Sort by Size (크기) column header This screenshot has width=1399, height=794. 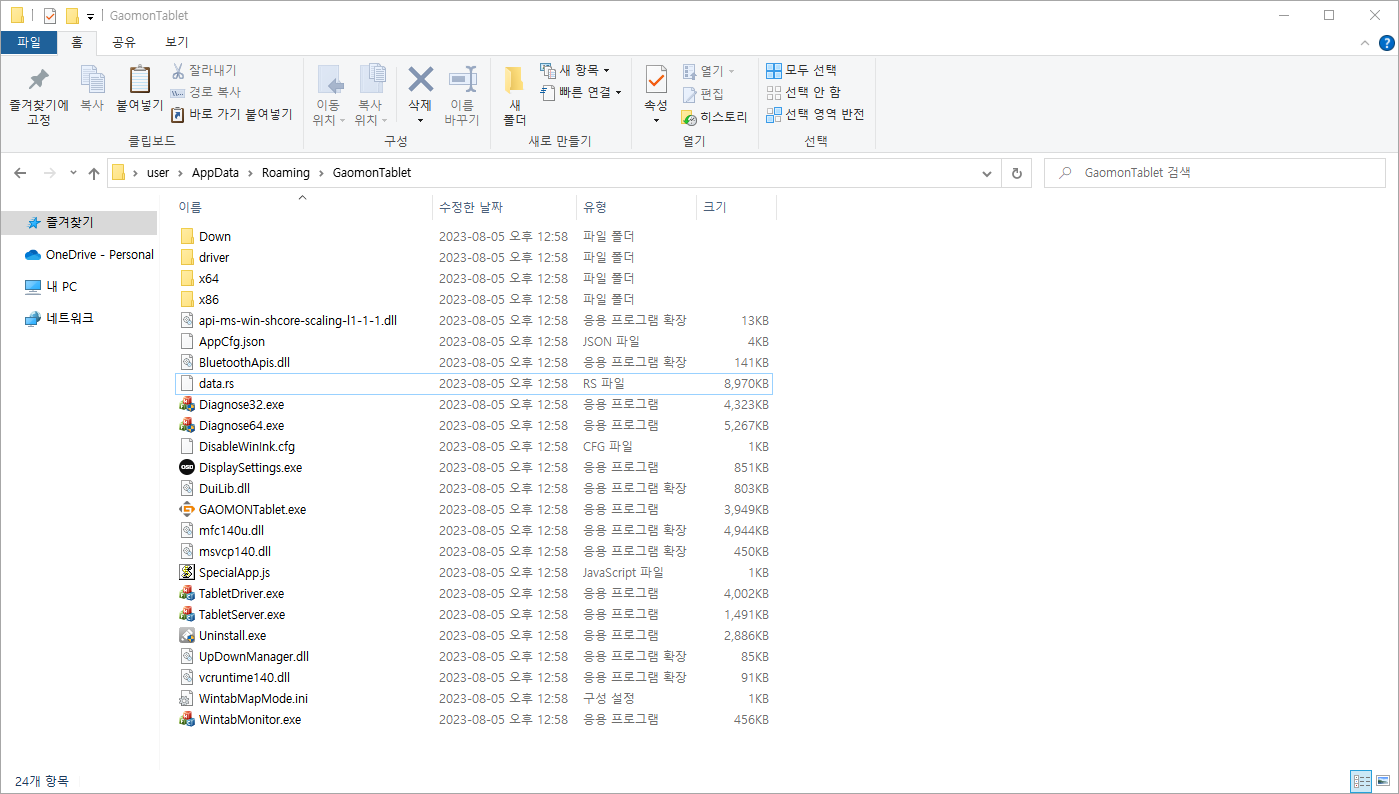(x=736, y=207)
